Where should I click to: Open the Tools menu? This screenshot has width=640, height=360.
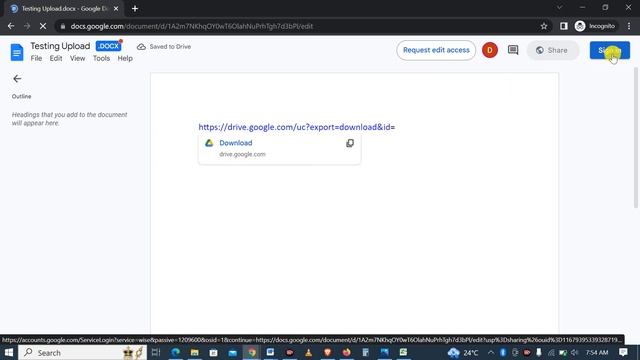pos(101,58)
